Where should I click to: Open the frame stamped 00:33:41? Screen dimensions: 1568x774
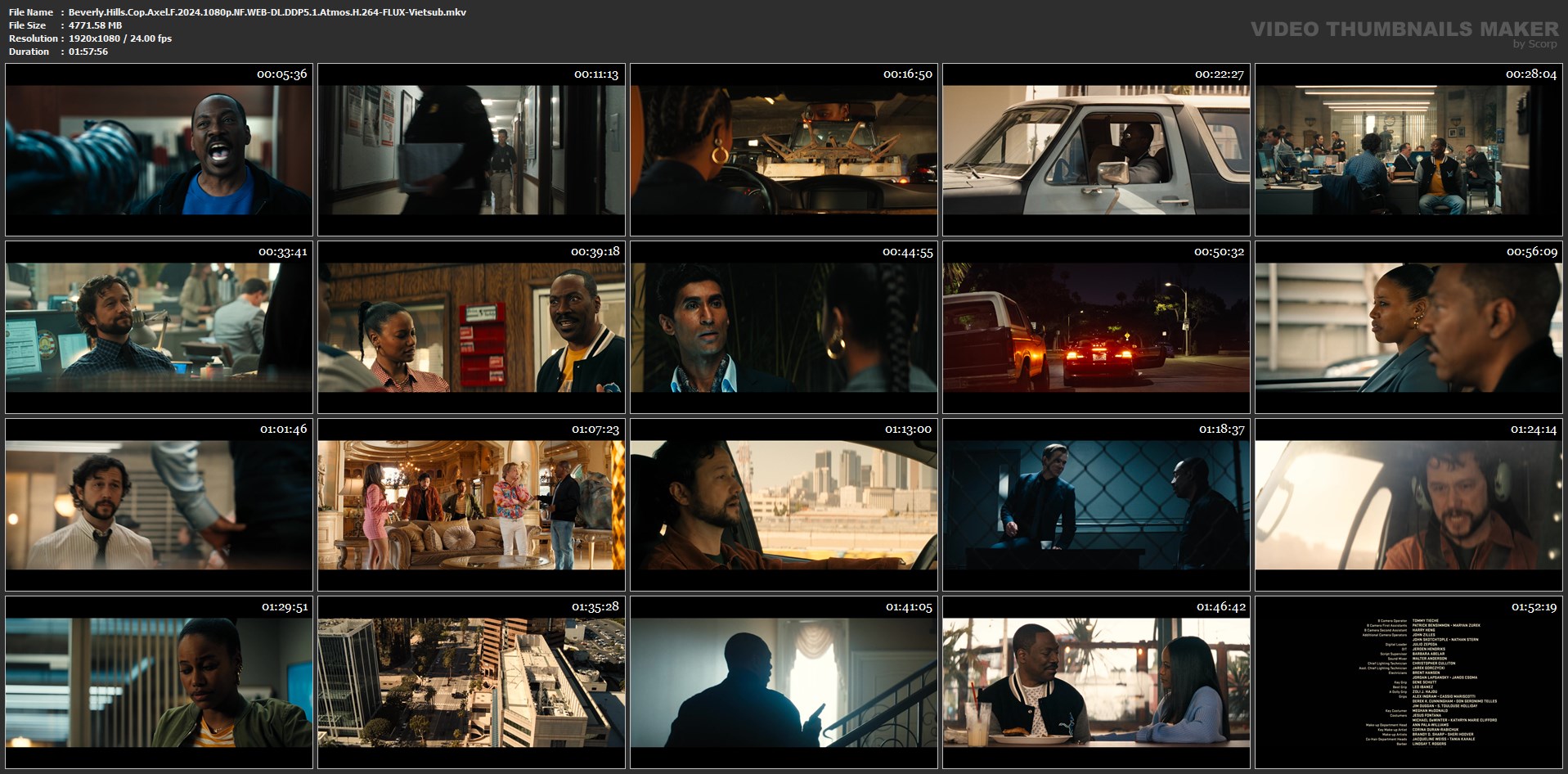[x=159, y=327]
